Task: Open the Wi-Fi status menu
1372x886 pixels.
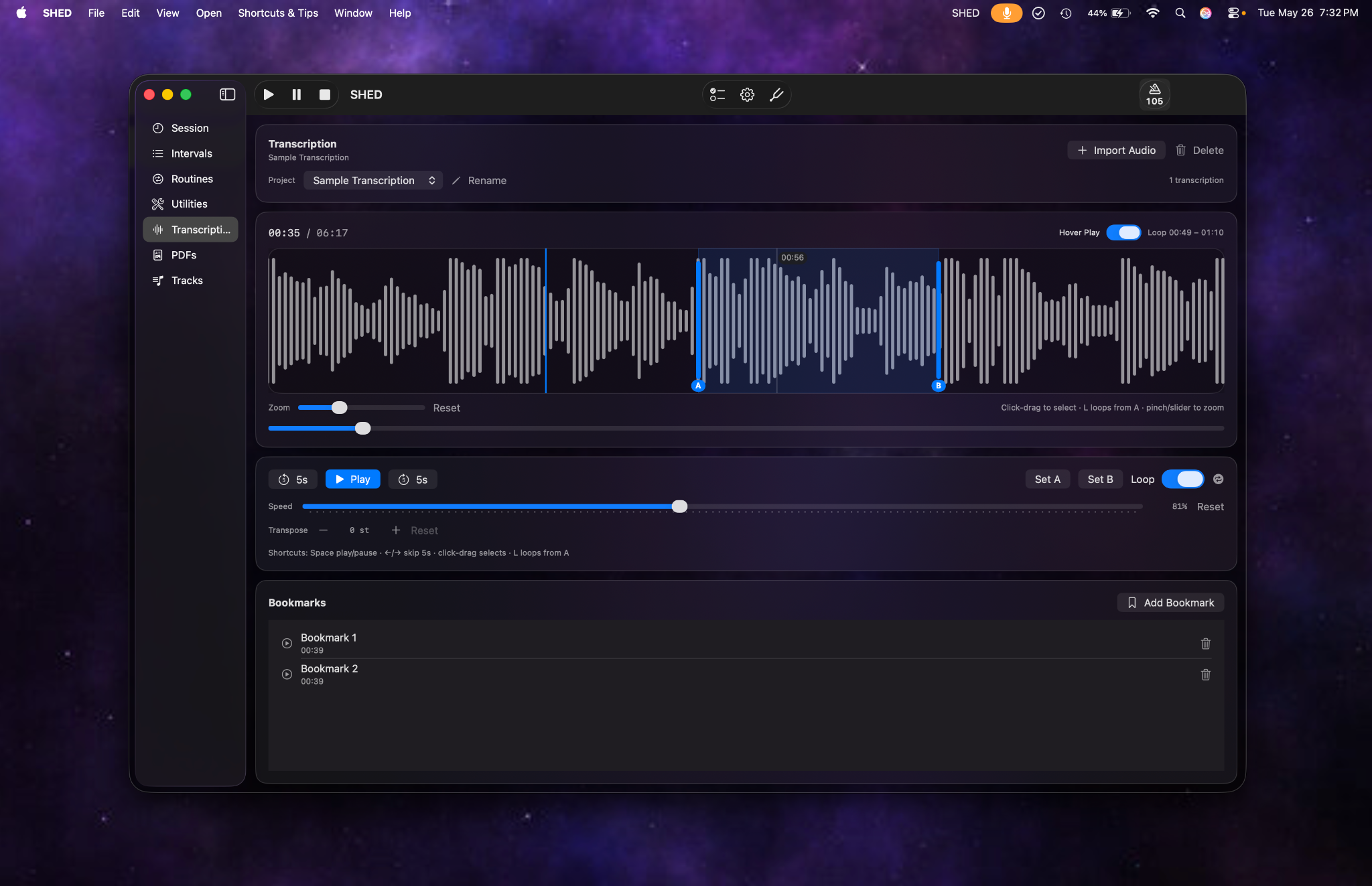Action: tap(1152, 13)
